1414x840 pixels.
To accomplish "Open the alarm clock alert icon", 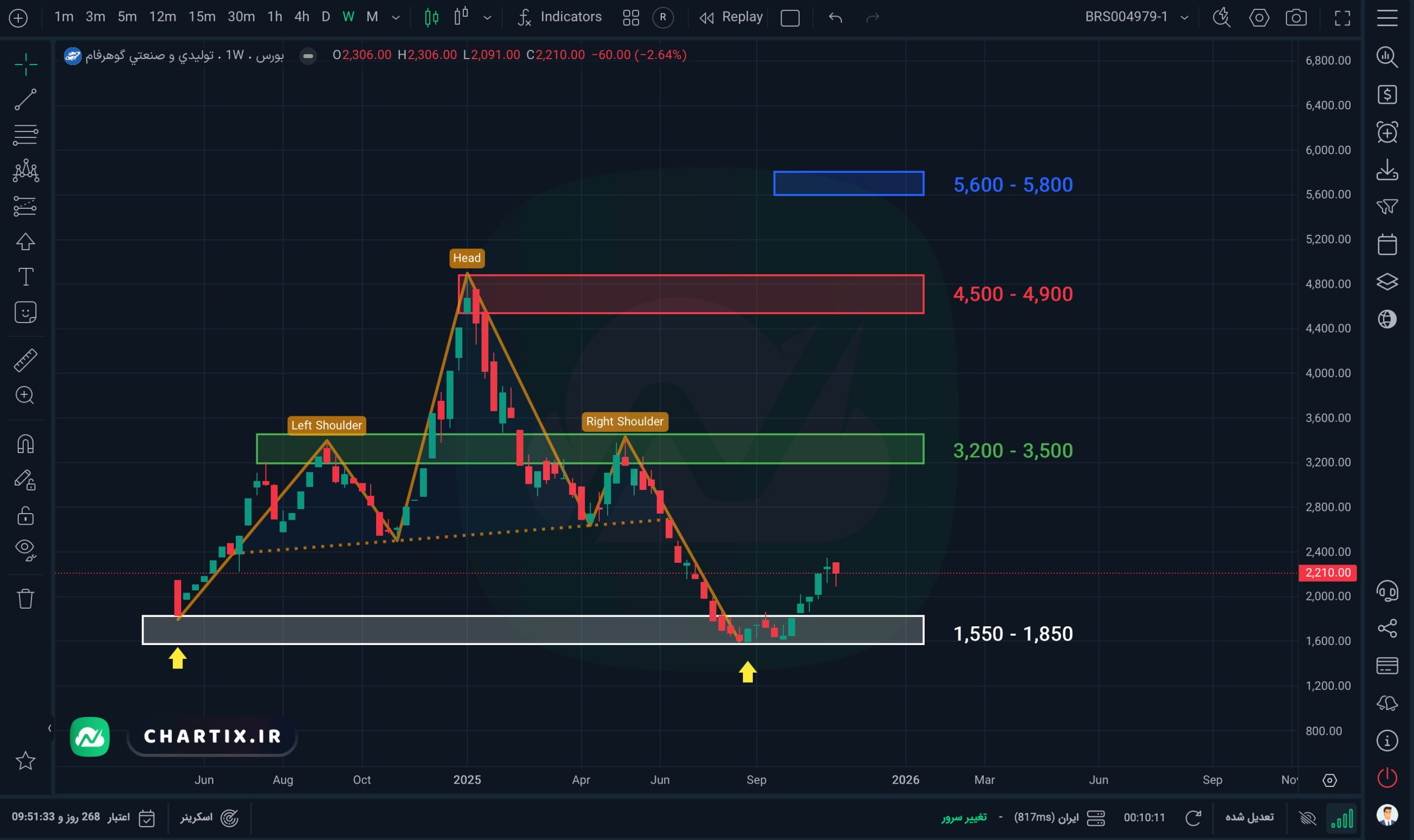I will tap(1387, 133).
